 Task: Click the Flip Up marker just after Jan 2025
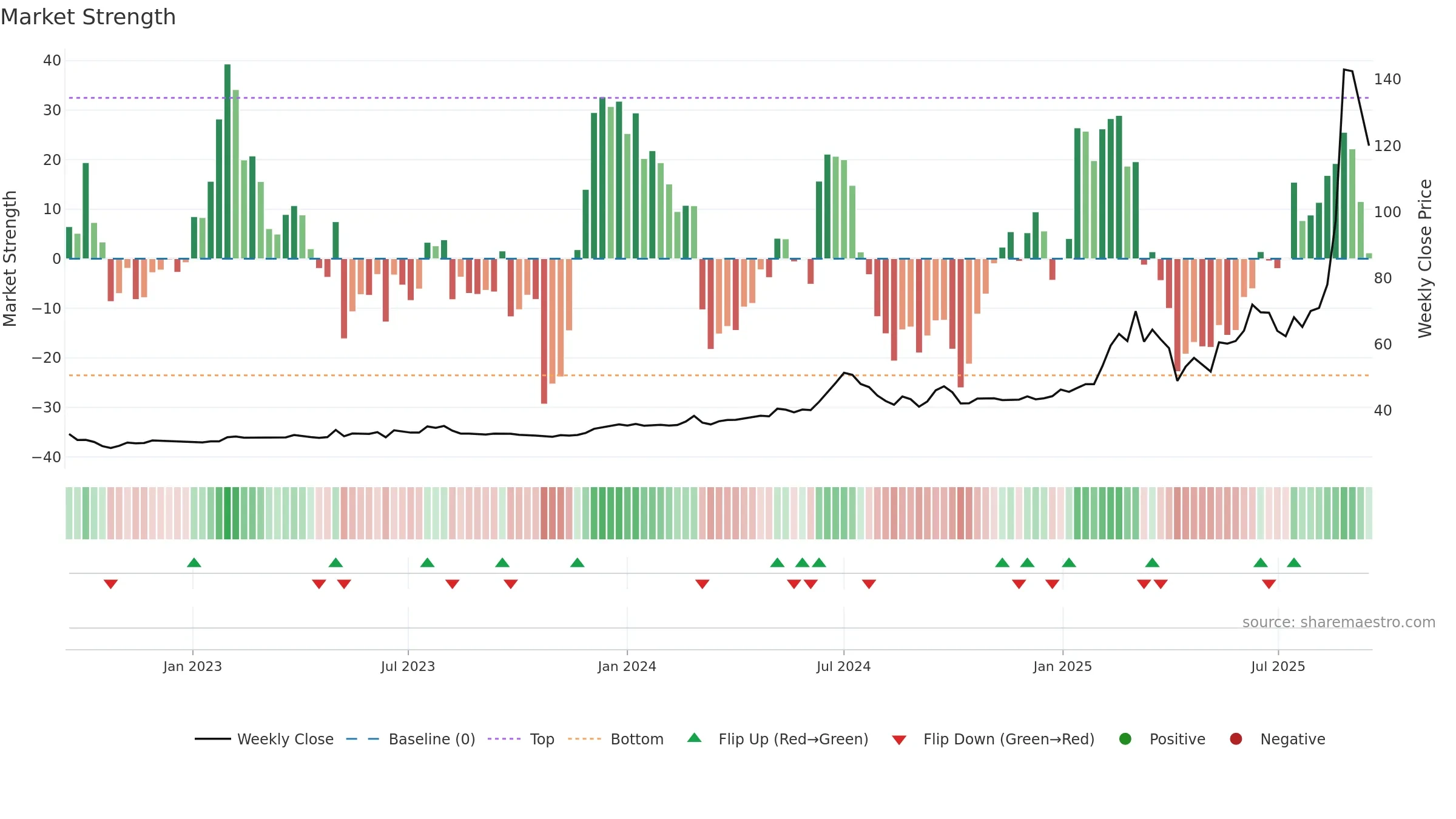tap(1069, 562)
